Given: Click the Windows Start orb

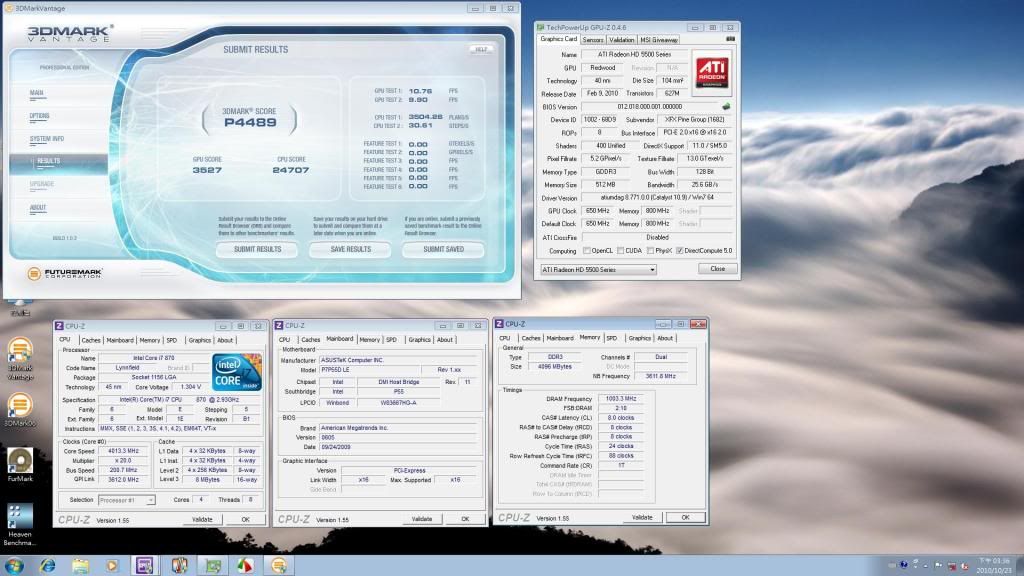Looking at the screenshot, I should click(x=14, y=565).
